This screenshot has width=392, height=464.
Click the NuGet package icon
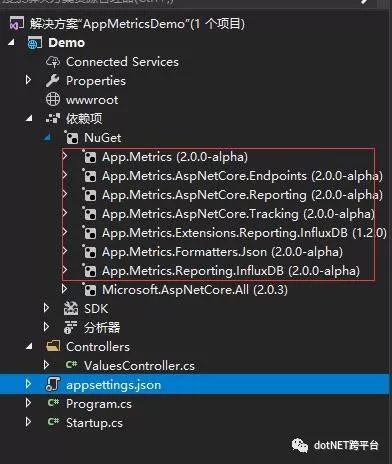point(71,137)
